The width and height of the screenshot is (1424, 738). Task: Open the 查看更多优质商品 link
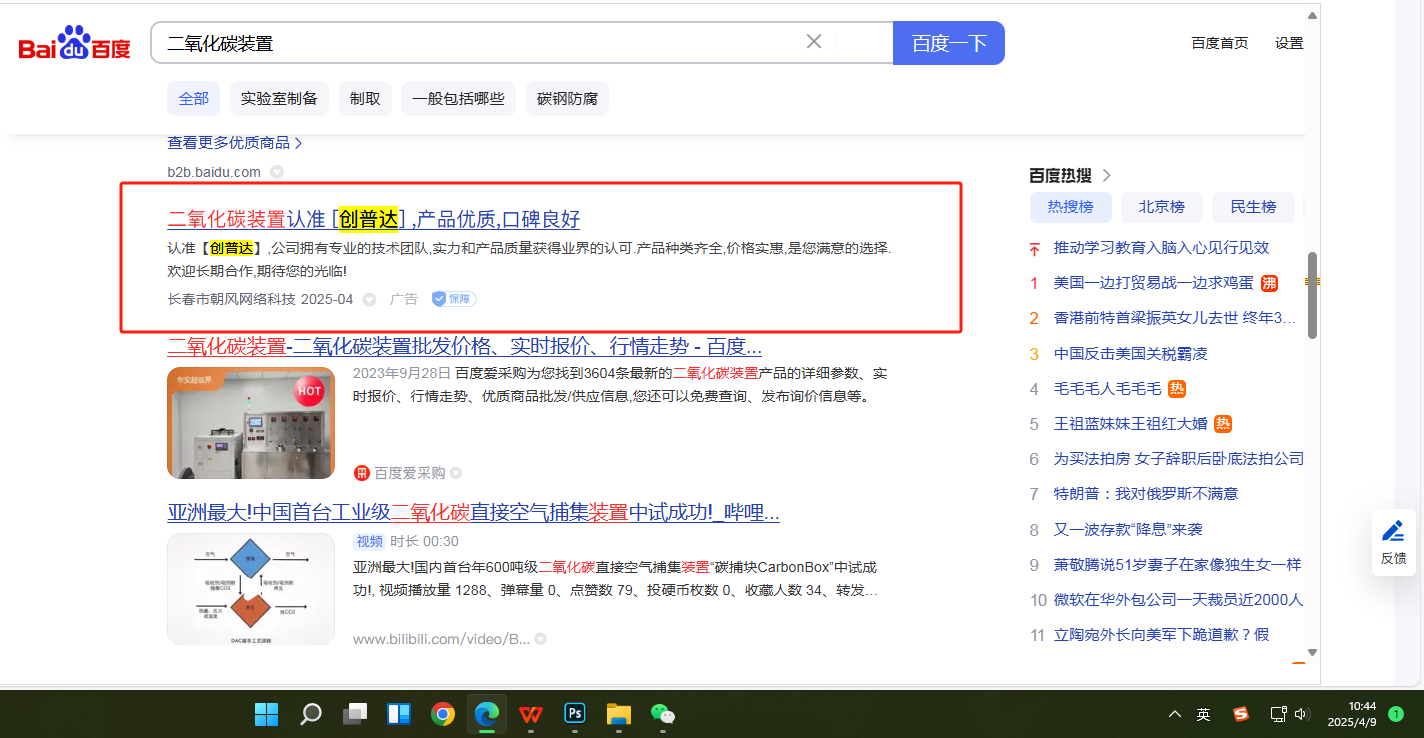[235, 143]
